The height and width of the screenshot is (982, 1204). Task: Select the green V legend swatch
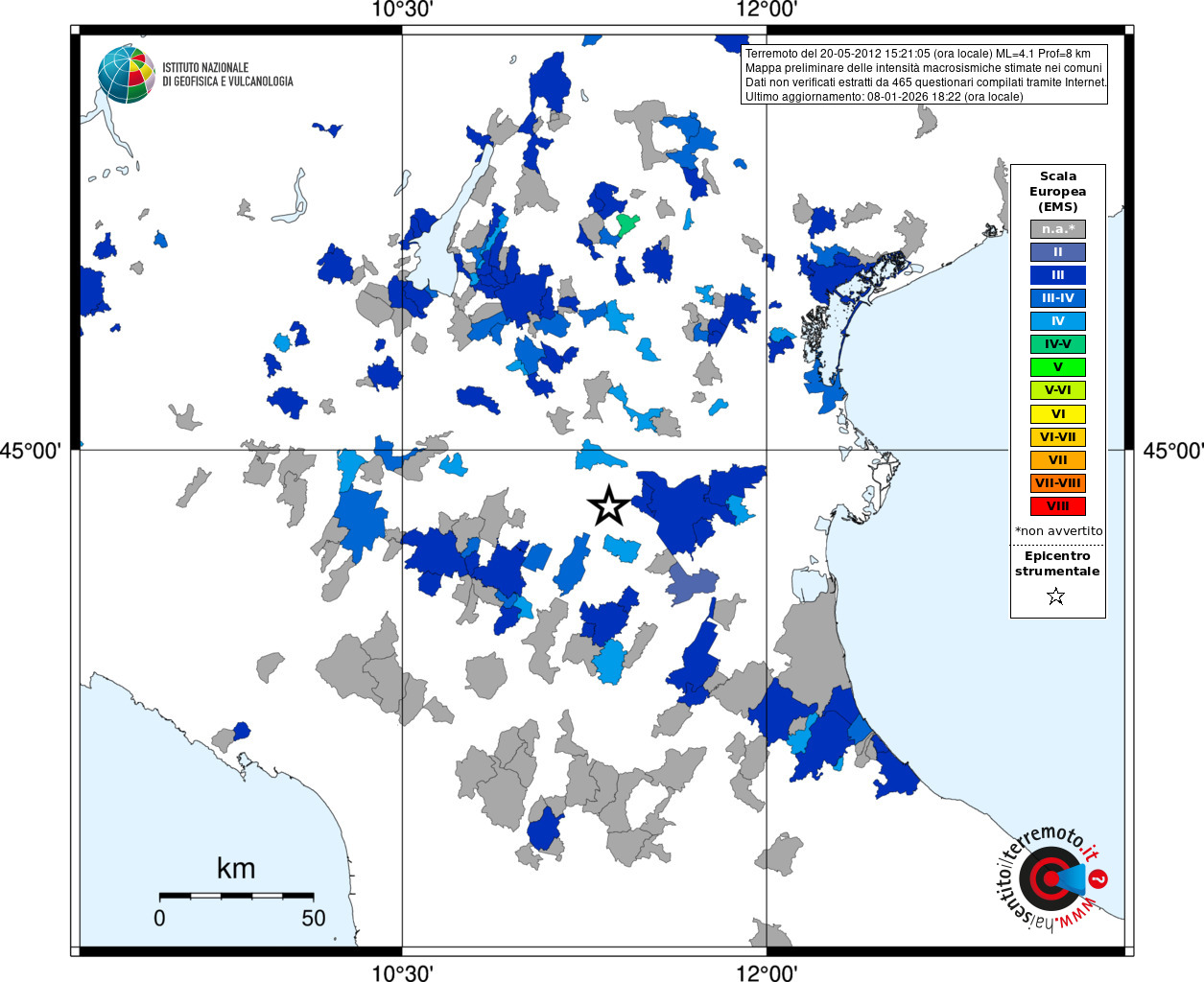click(x=1057, y=367)
